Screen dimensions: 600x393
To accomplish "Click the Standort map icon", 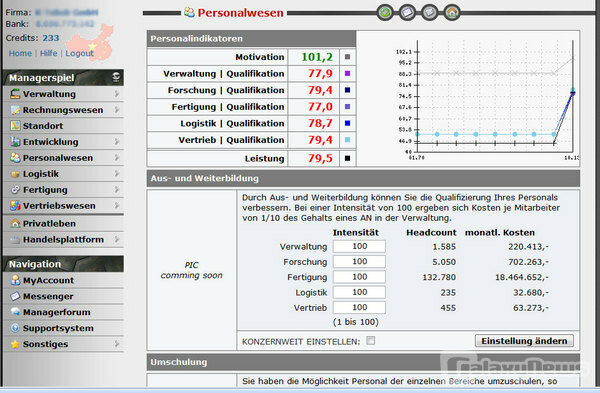I will 15,126.
